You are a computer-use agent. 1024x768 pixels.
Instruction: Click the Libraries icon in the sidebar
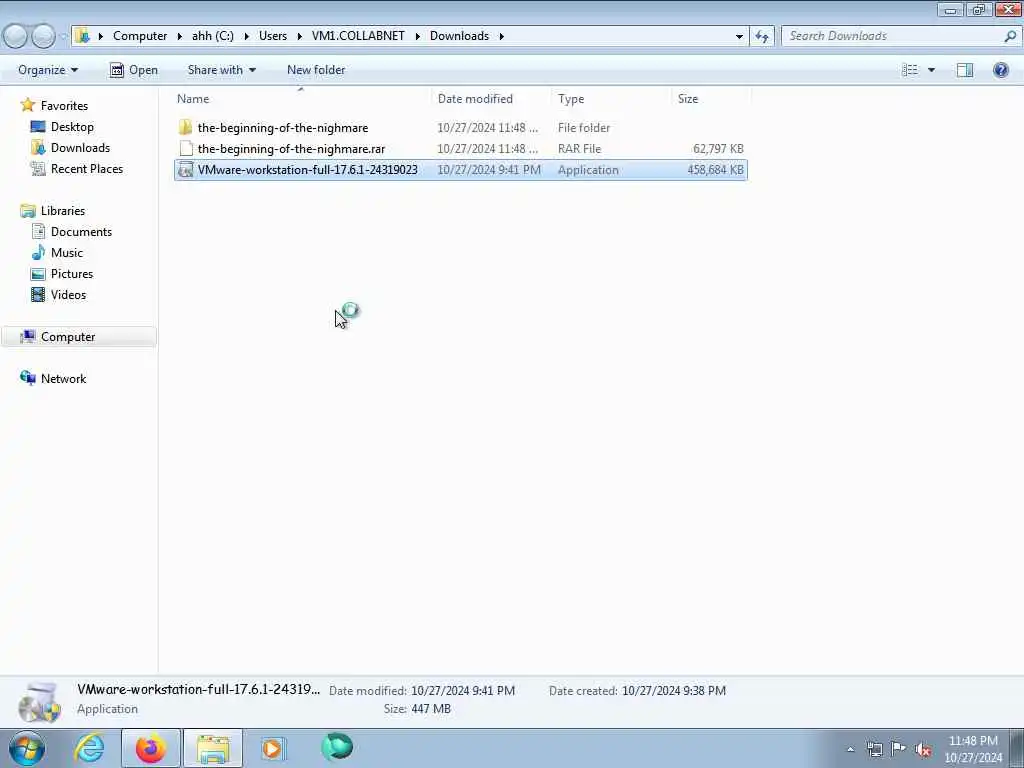click(27, 210)
